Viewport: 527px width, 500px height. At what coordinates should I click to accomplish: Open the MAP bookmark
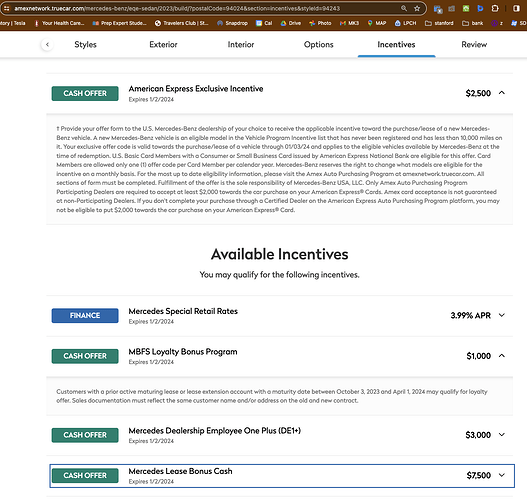pos(377,23)
